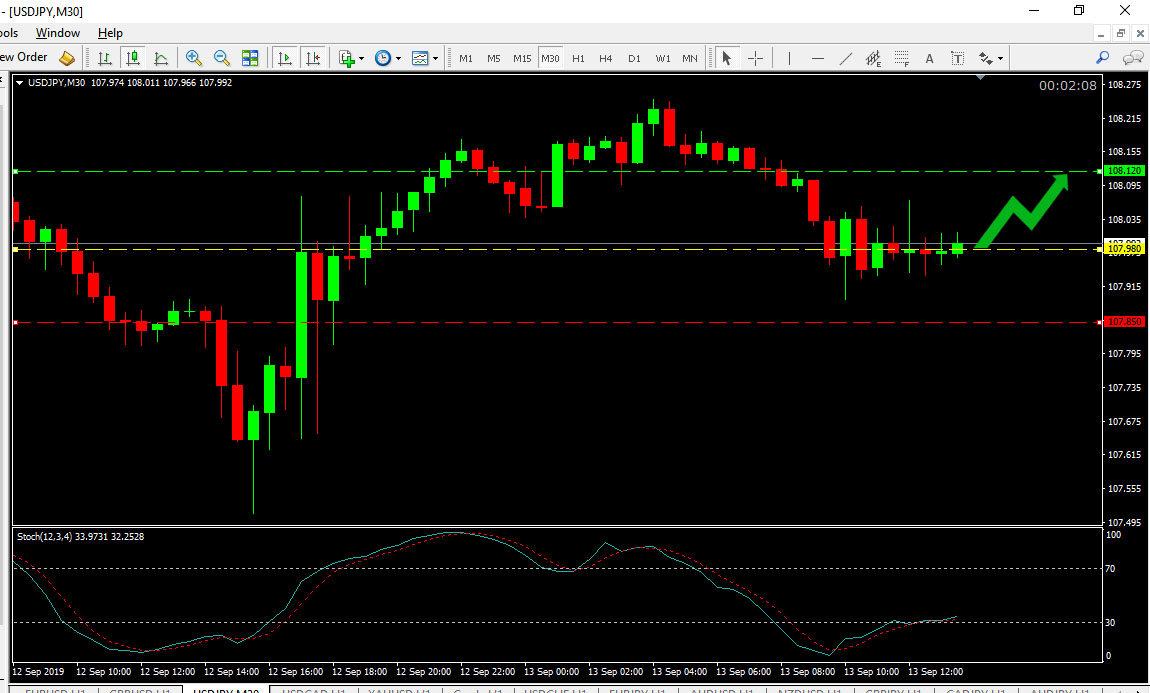Switch chart to bar chart mode

pos(105,58)
